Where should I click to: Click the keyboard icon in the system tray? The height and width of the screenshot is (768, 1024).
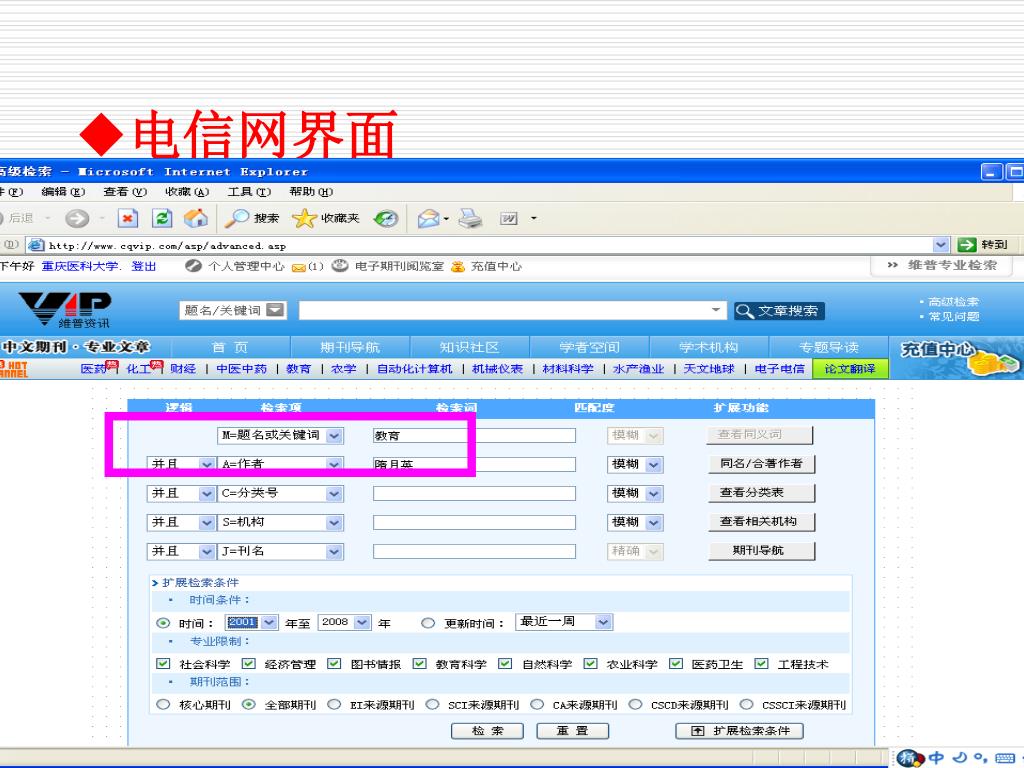point(1004,758)
